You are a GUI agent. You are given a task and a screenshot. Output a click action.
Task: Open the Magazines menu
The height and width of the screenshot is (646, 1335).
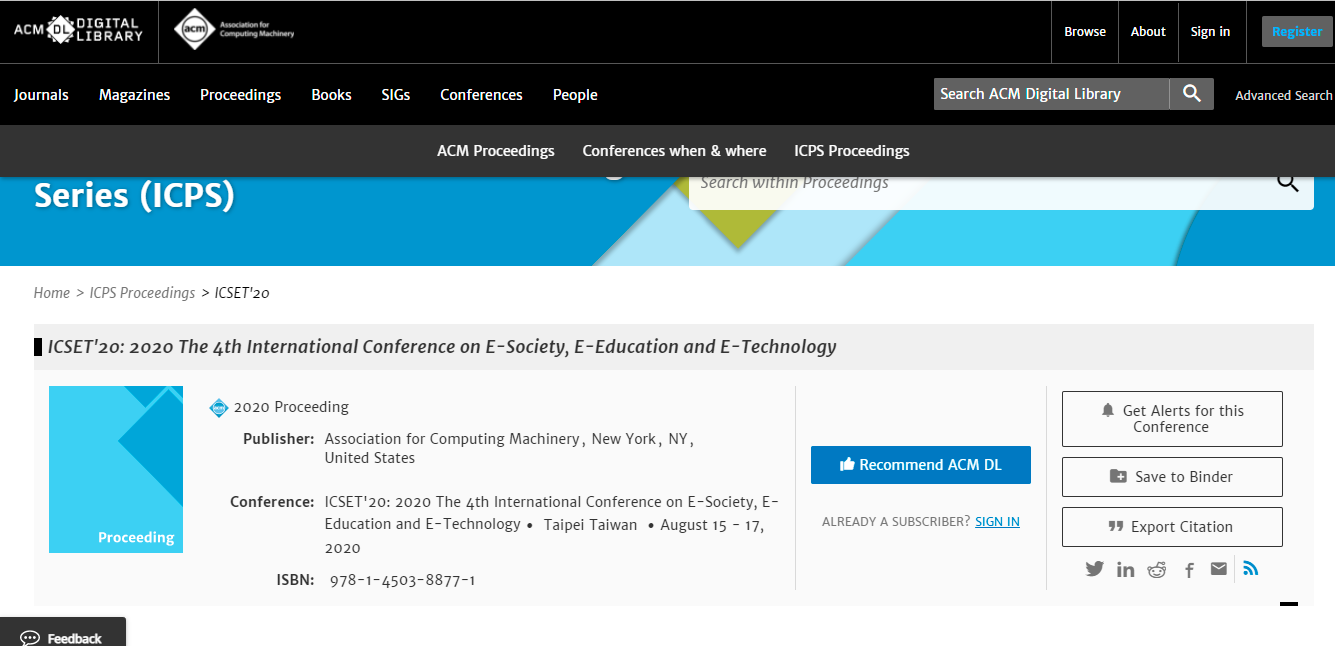coord(134,95)
